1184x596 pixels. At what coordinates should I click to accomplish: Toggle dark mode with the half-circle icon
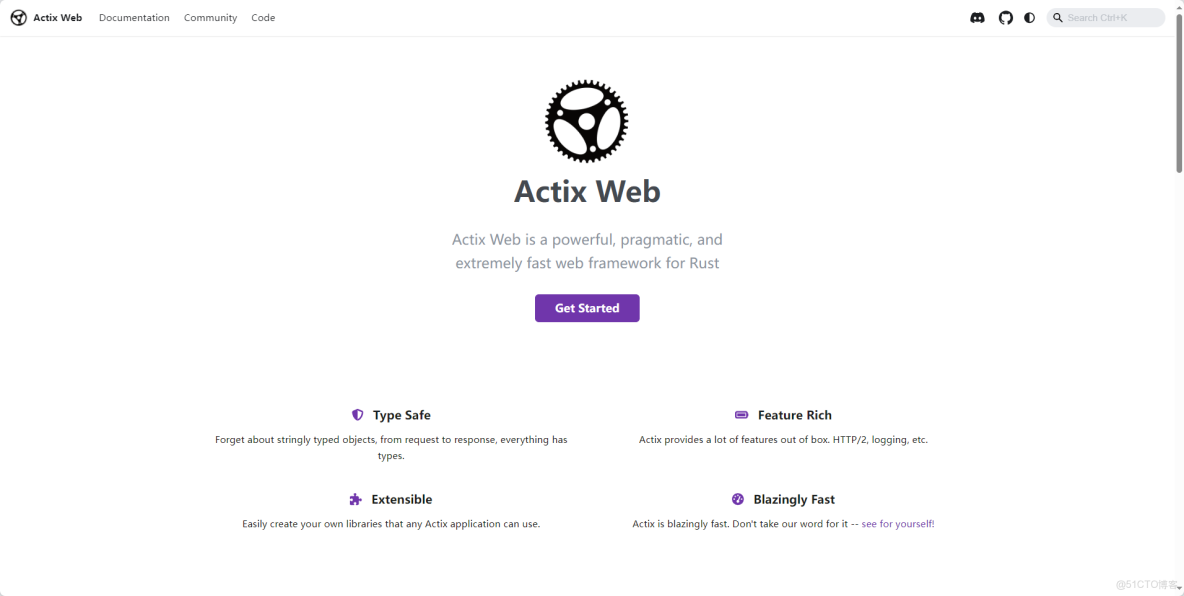tap(1029, 17)
